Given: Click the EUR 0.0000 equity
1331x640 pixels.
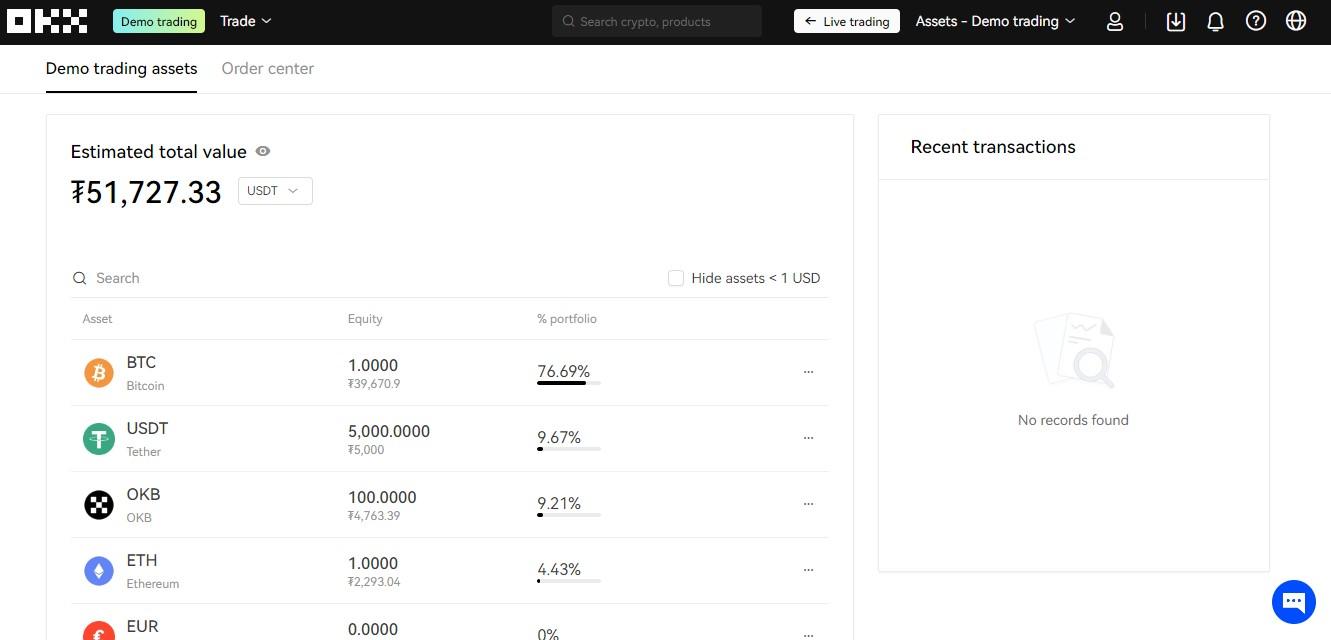Looking at the screenshot, I should [x=373, y=629].
